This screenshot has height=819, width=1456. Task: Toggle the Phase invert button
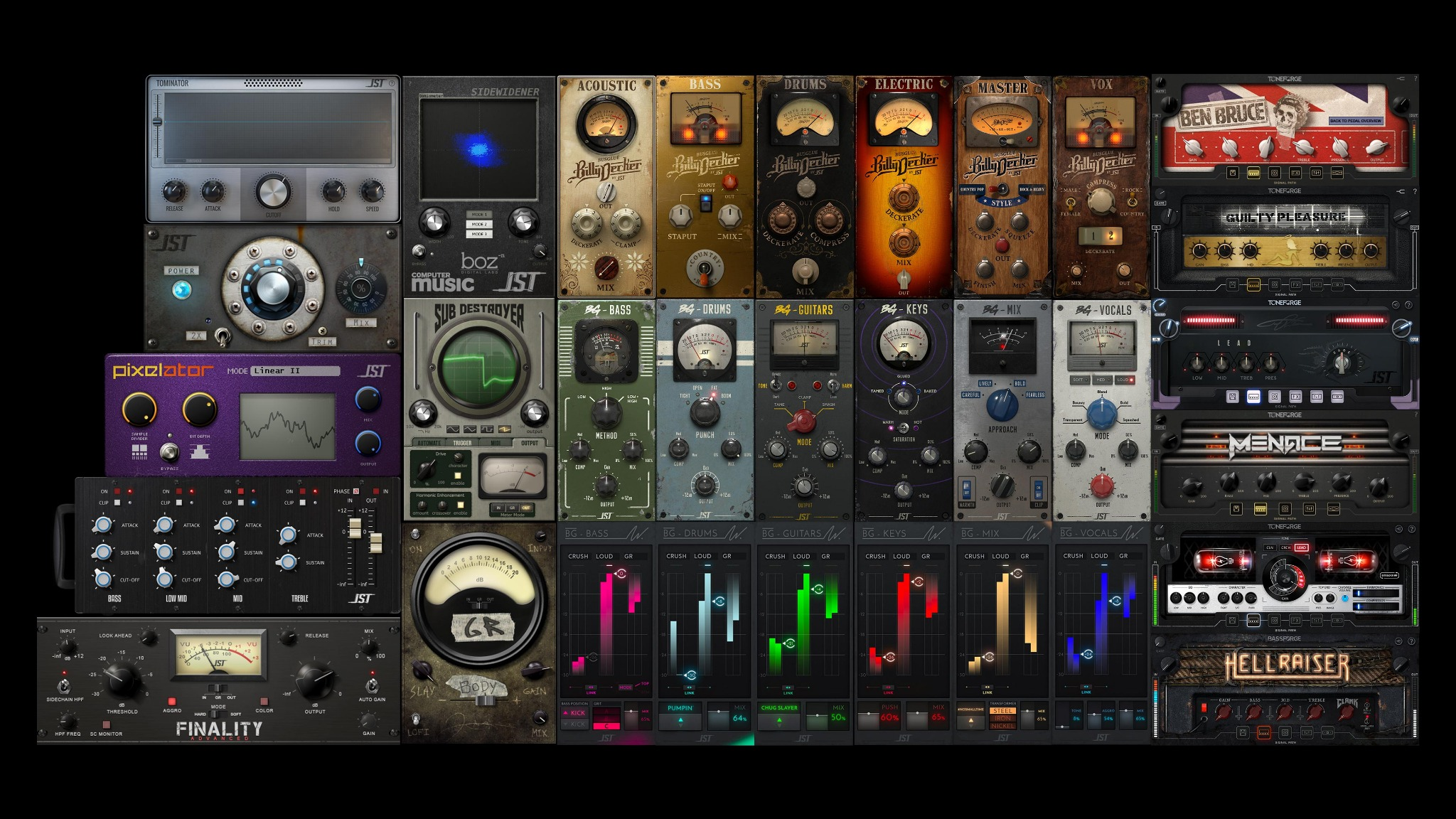[357, 491]
